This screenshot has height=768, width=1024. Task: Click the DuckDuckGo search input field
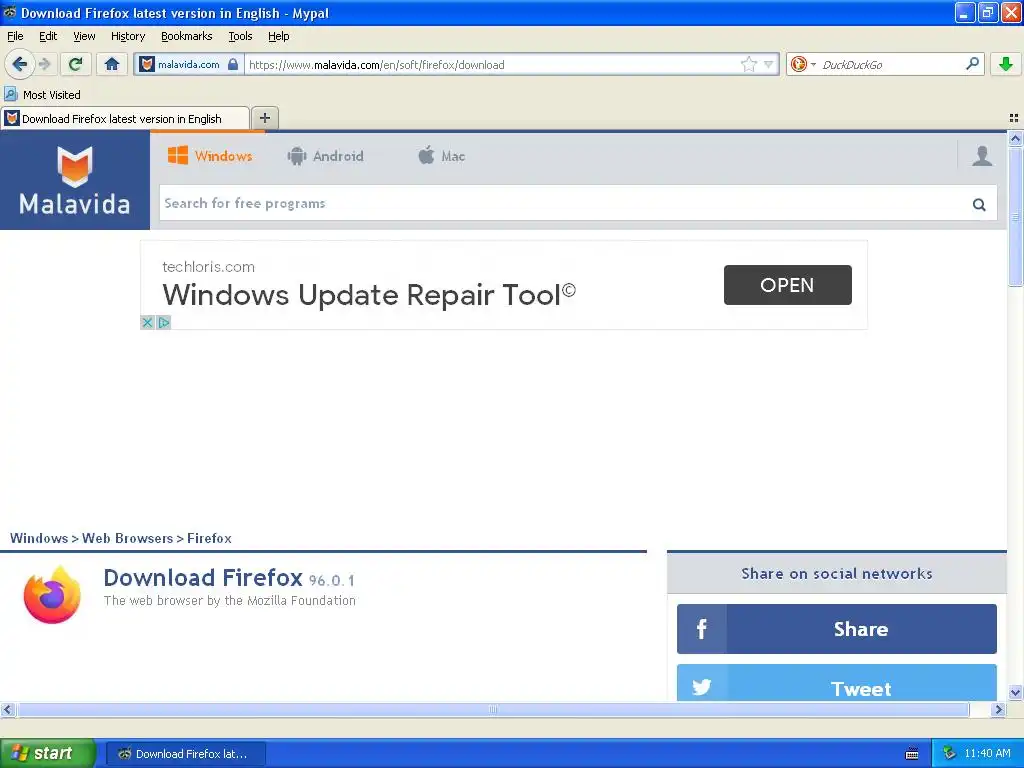pos(891,64)
